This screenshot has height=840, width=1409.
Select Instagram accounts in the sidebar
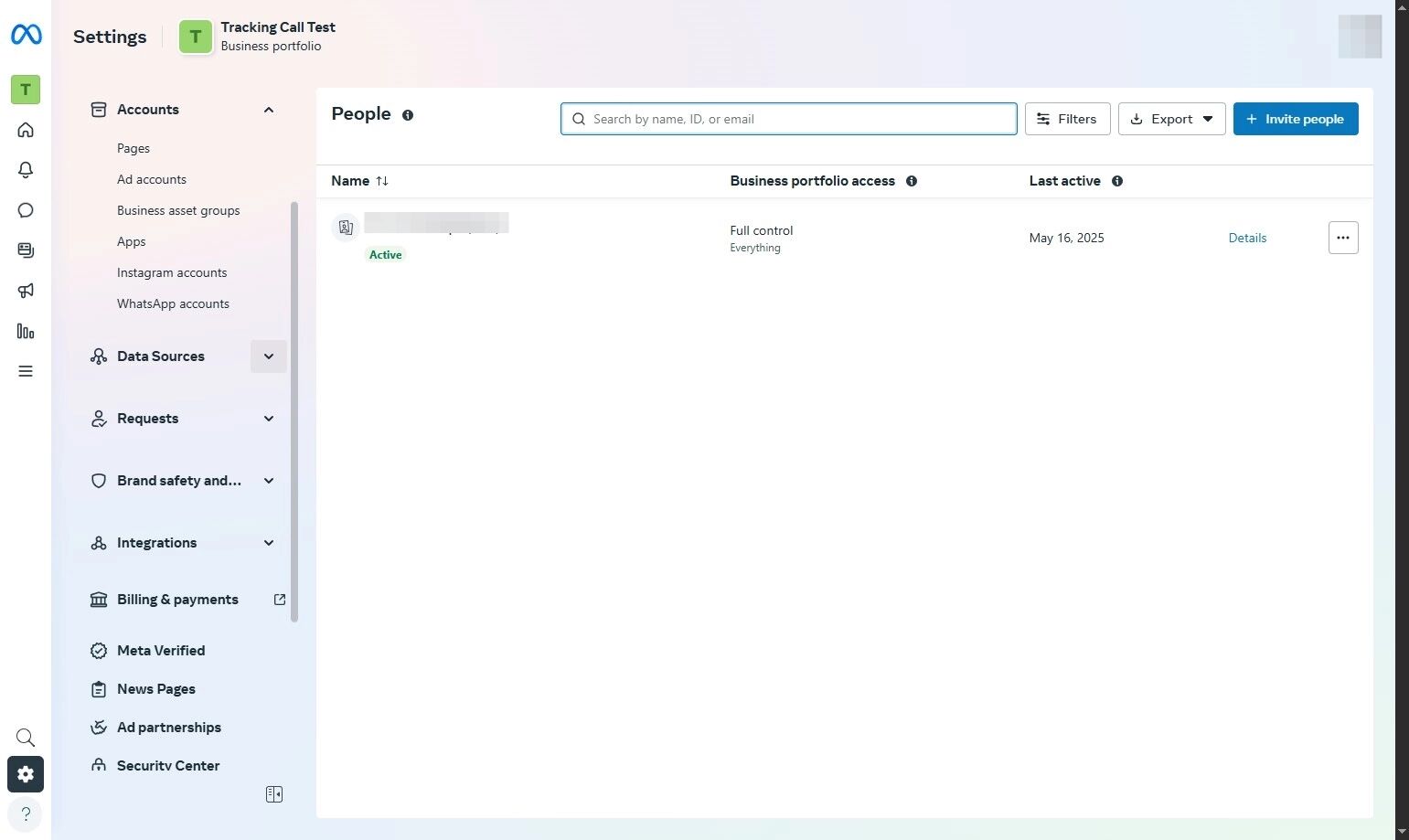coord(172,272)
